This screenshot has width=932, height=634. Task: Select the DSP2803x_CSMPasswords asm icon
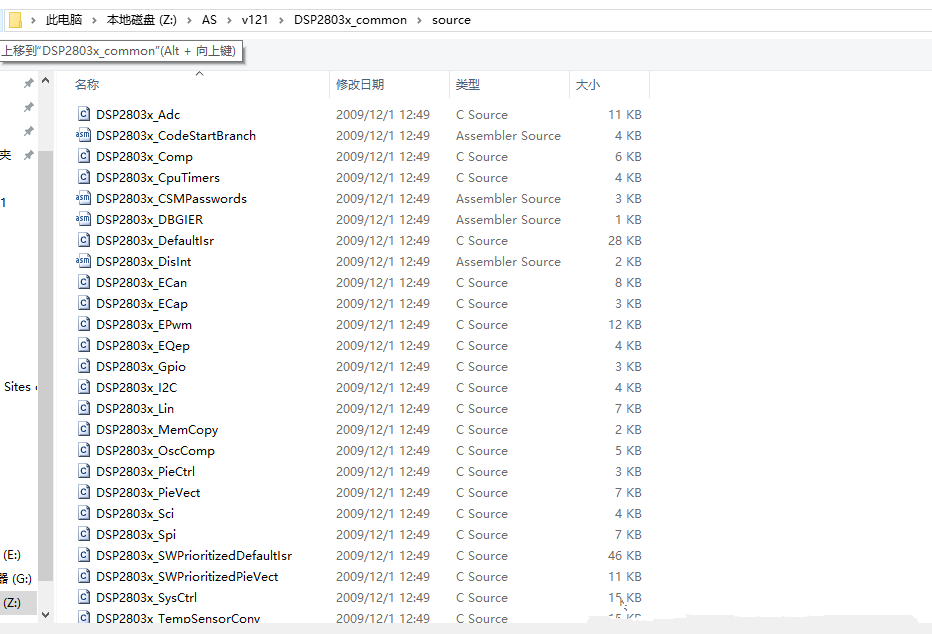[83, 198]
